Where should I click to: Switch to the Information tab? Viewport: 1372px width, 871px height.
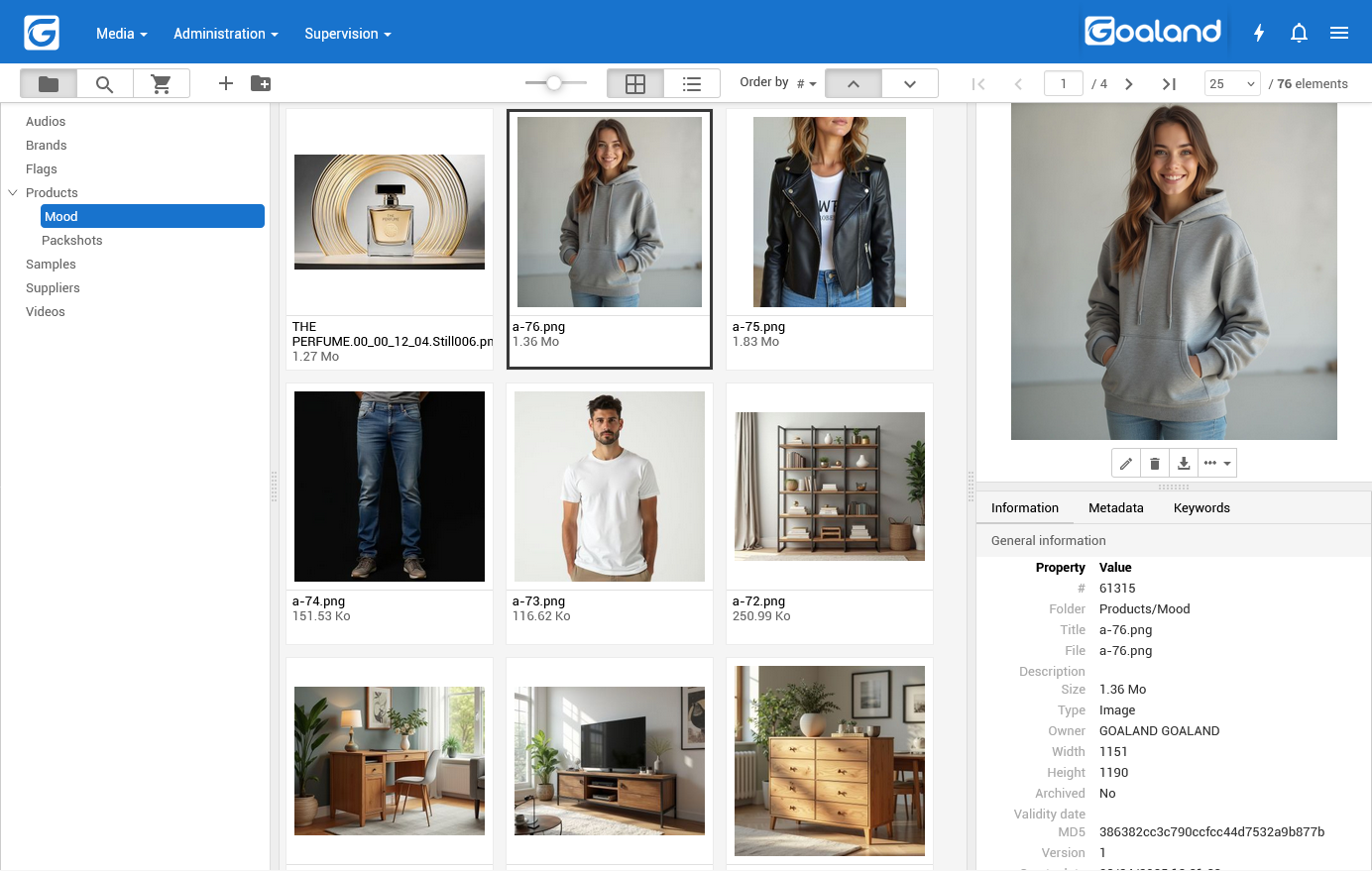click(x=1025, y=508)
